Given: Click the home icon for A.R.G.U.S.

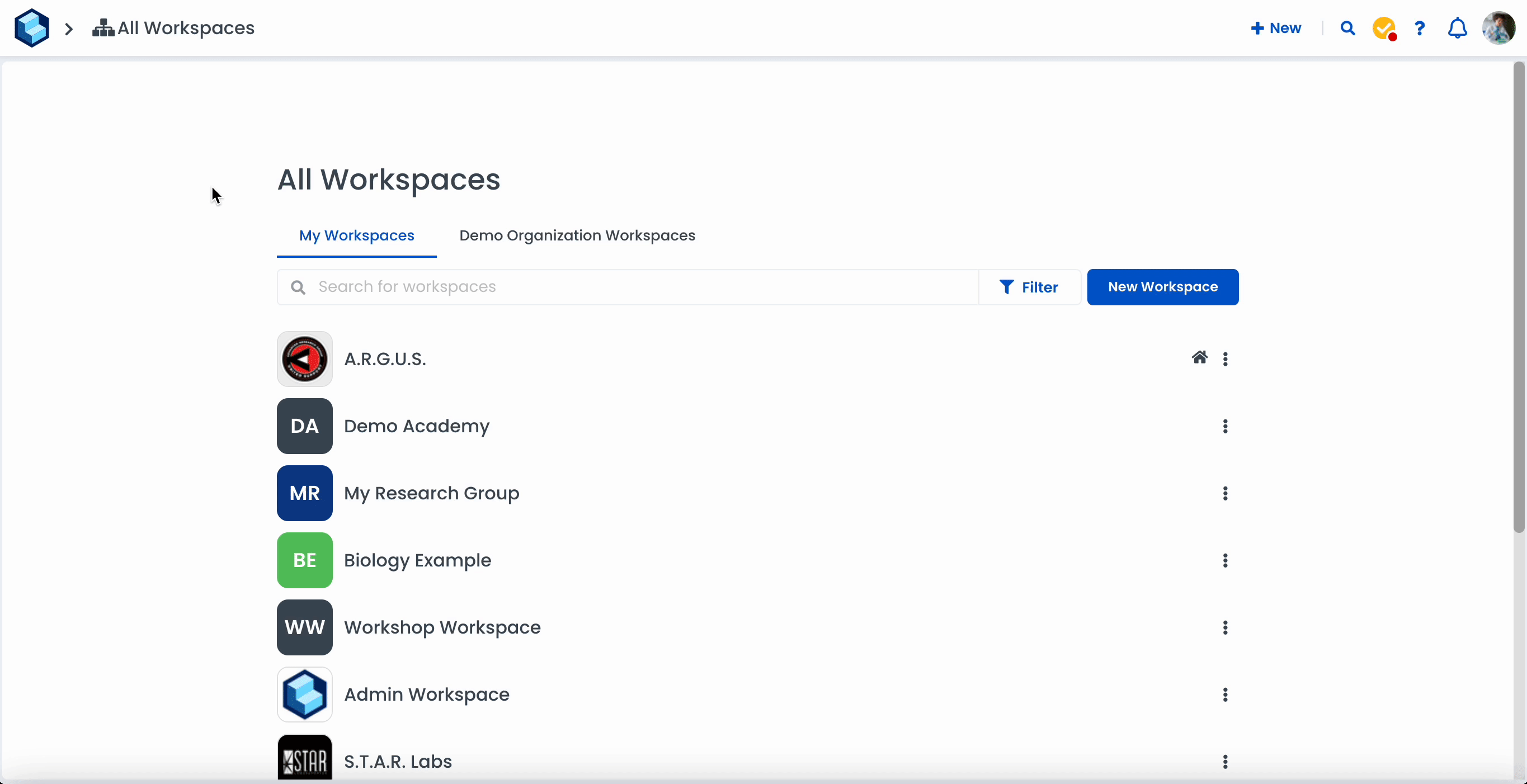Looking at the screenshot, I should 1199,358.
